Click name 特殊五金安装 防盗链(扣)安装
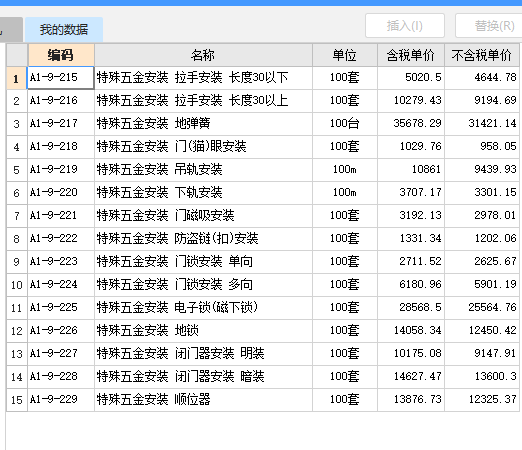522x450 pixels. coord(203,239)
